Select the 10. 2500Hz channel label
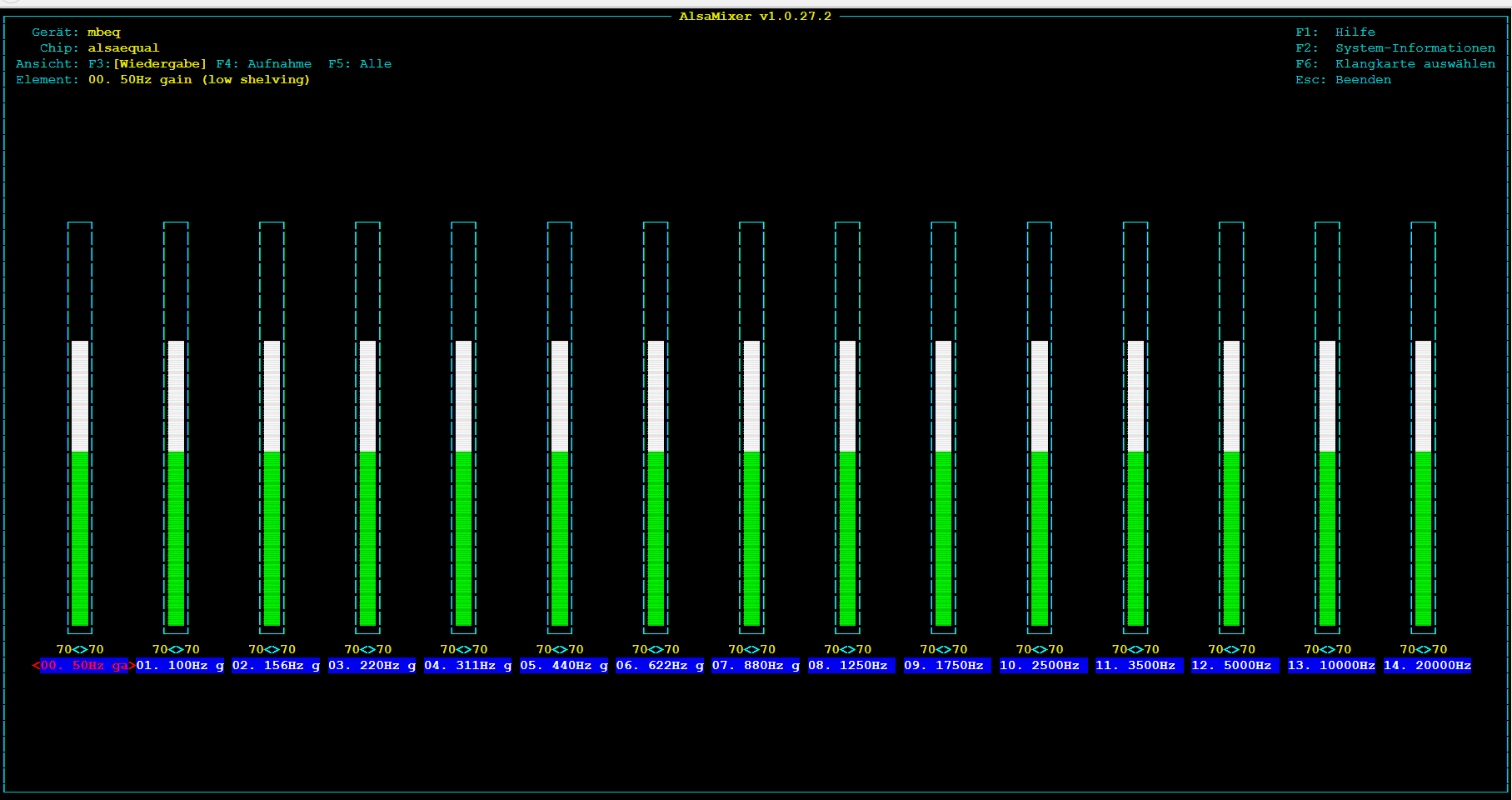This screenshot has width=1512, height=800. 1040,666
